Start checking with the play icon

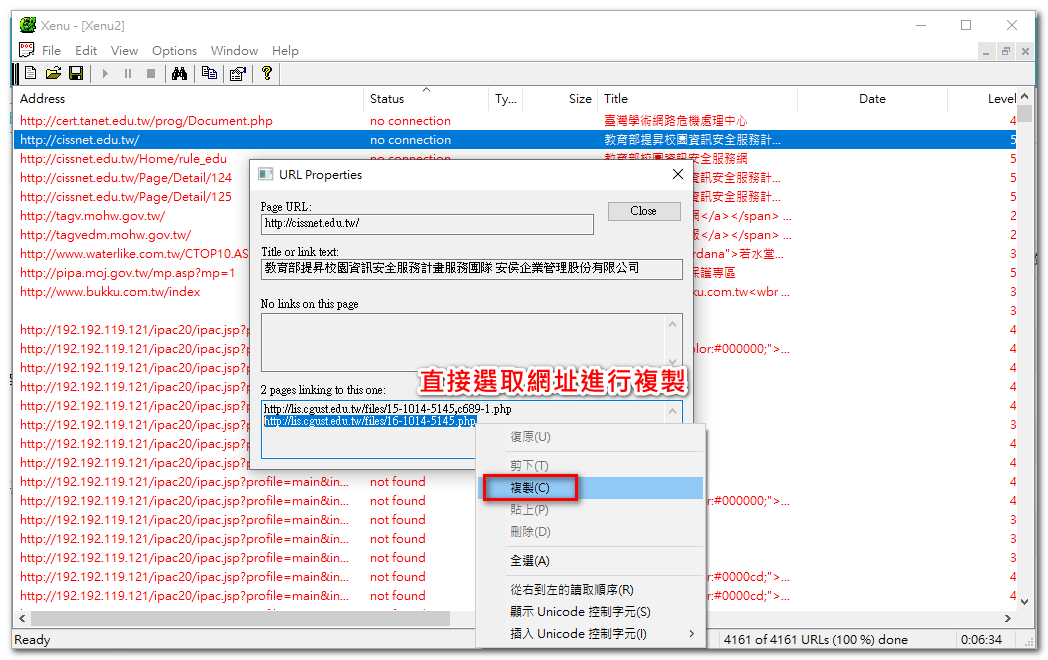coord(105,74)
